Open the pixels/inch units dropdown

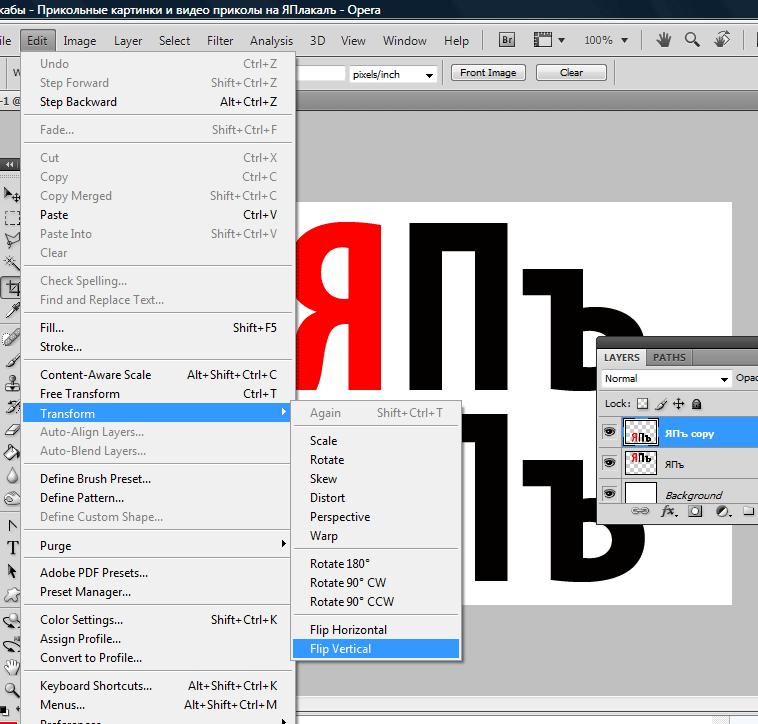[x=393, y=74]
